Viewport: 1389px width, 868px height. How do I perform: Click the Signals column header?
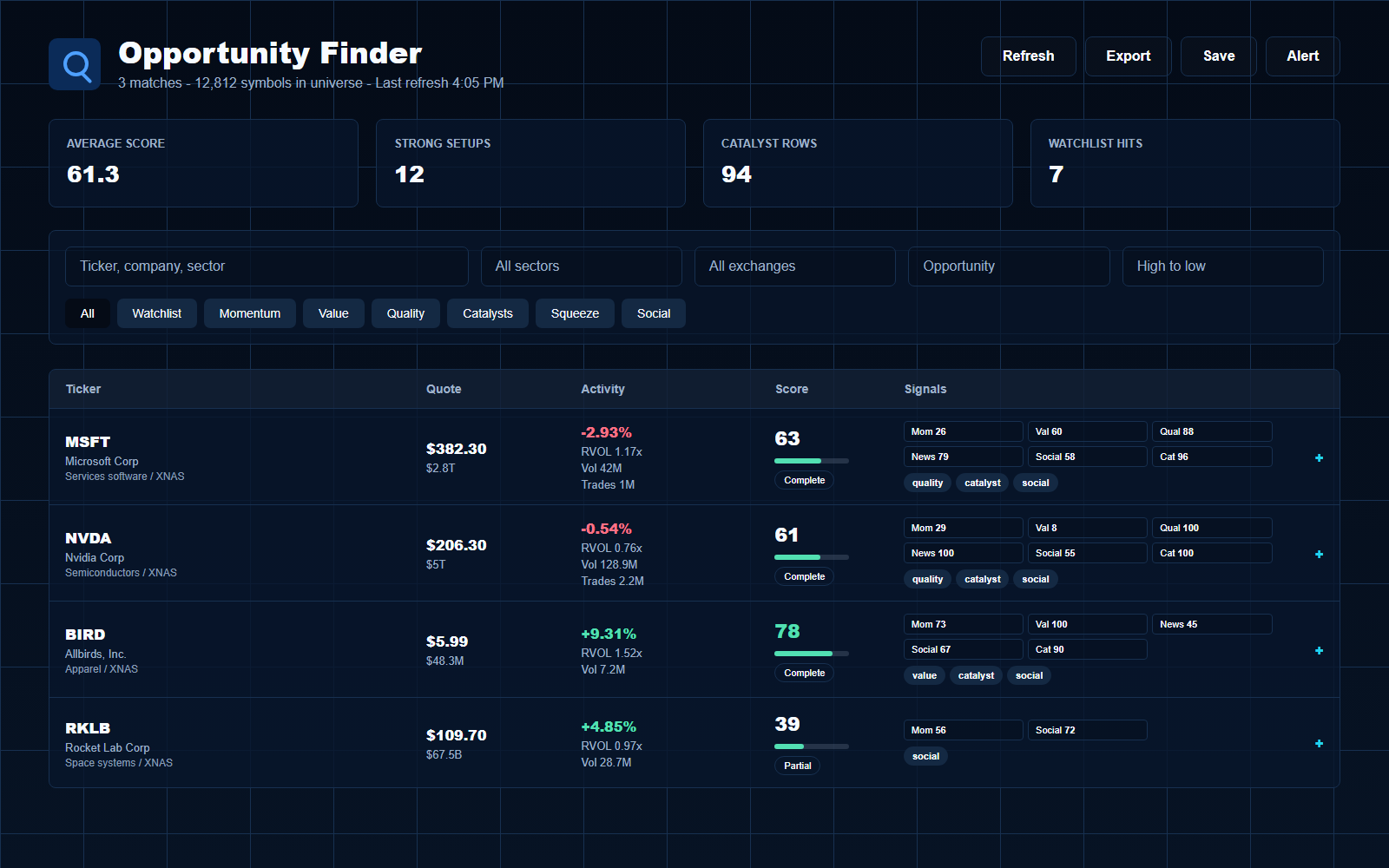(x=925, y=389)
